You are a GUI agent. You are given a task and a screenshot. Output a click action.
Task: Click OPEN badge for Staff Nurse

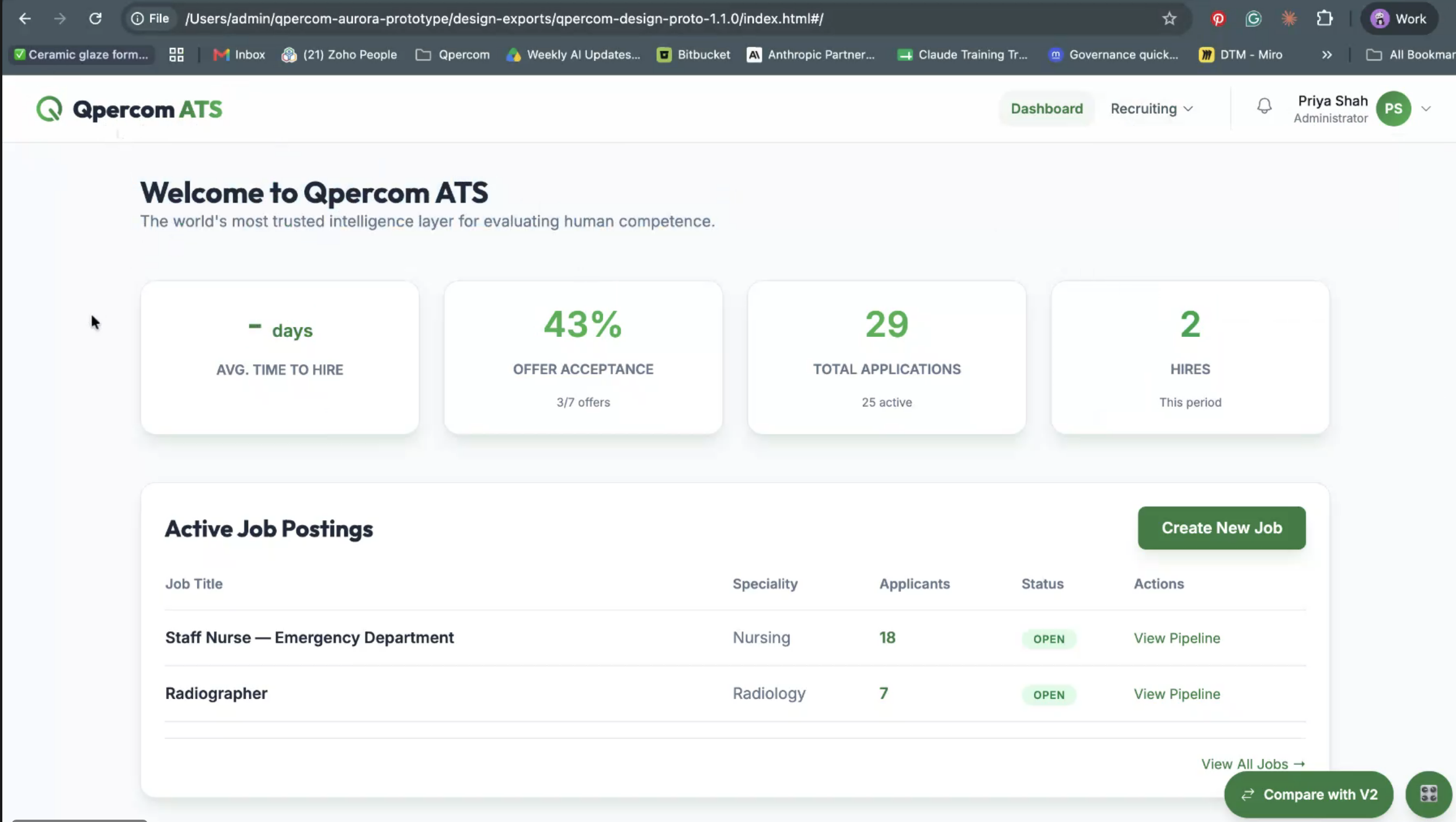click(1049, 639)
